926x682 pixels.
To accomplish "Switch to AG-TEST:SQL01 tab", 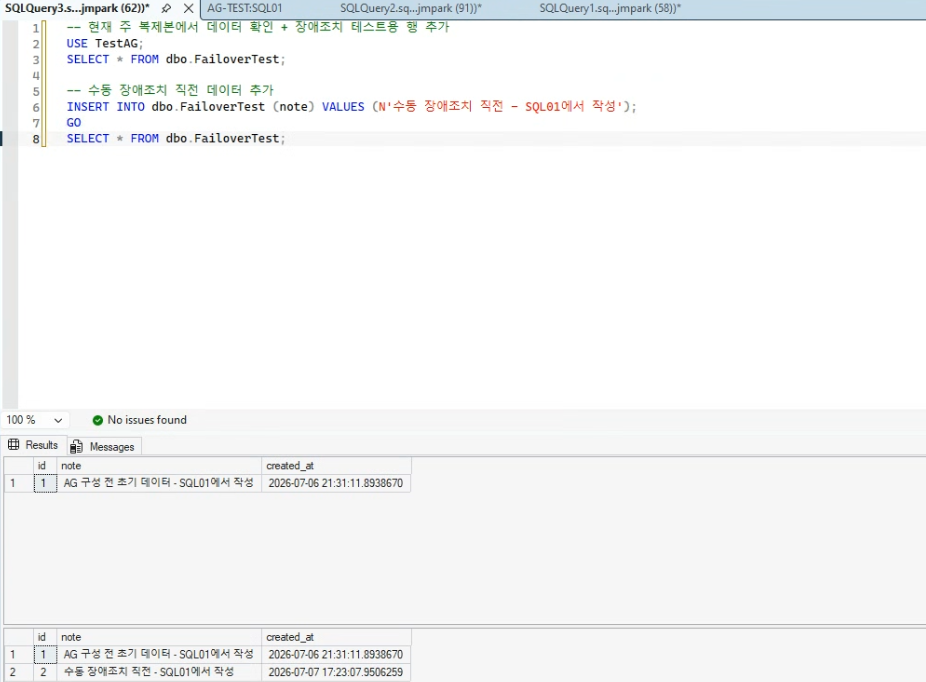I will coord(244,8).
